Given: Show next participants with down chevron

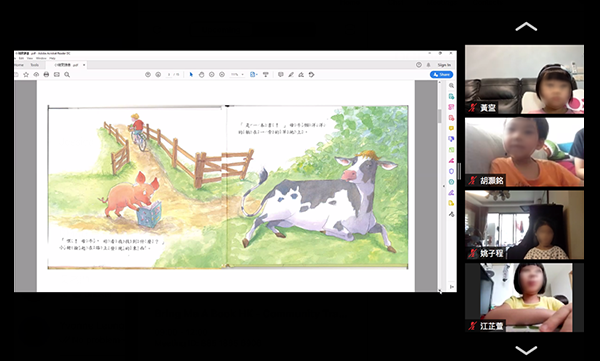Looking at the screenshot, I should pyautogui.click(x=526, y=350).
